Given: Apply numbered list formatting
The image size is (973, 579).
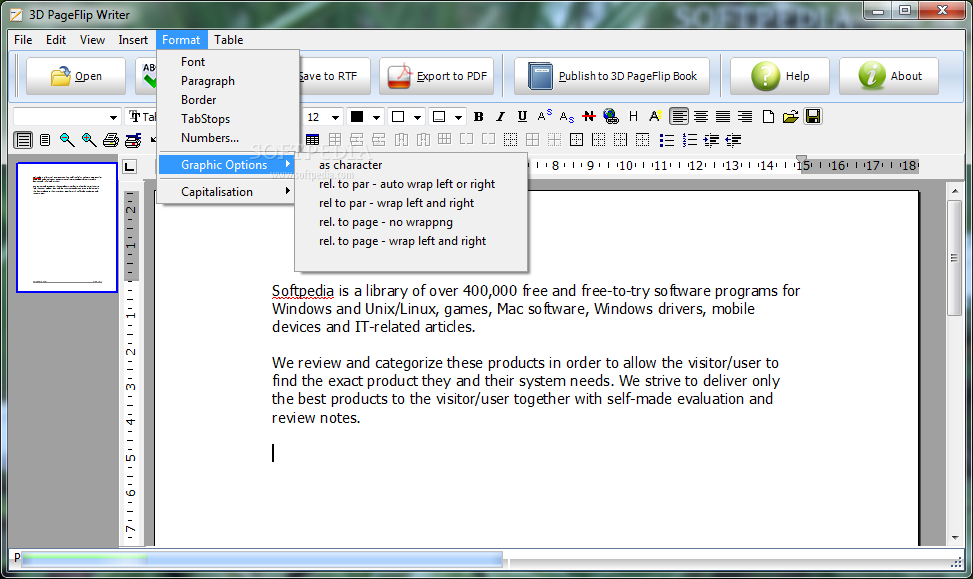Looking at the screenshot, I should click(689, 140).
